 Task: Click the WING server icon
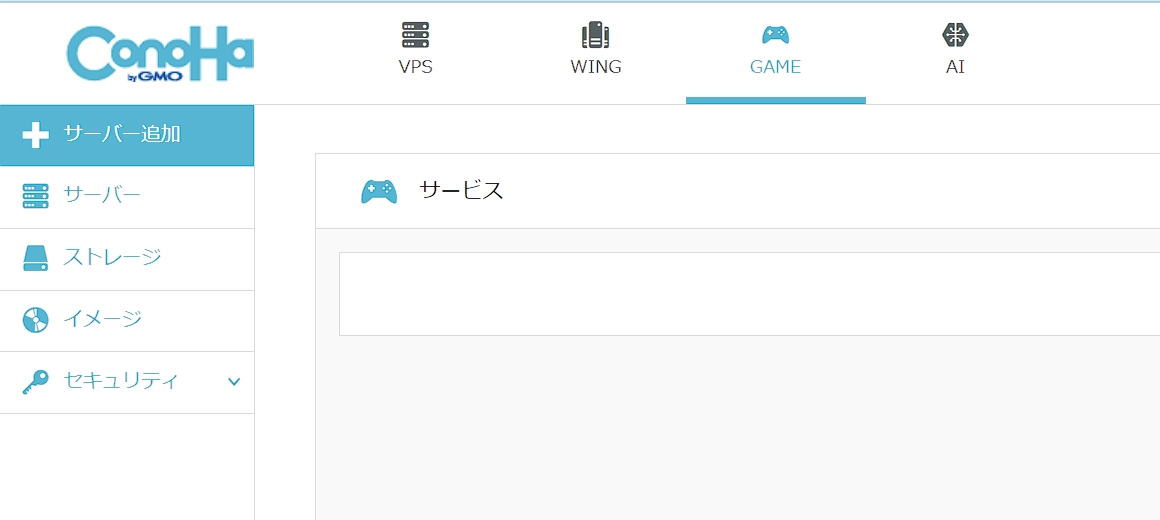click(596, 35)
